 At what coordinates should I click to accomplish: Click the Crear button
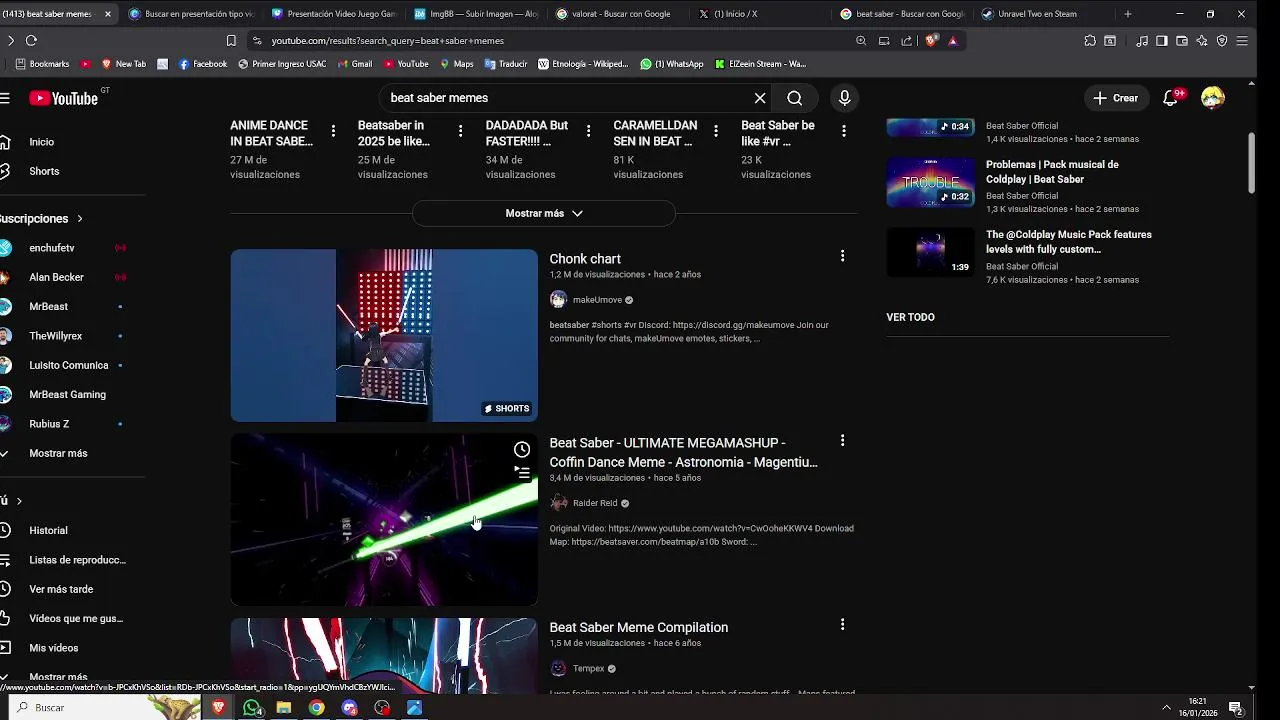point(1115,98)
